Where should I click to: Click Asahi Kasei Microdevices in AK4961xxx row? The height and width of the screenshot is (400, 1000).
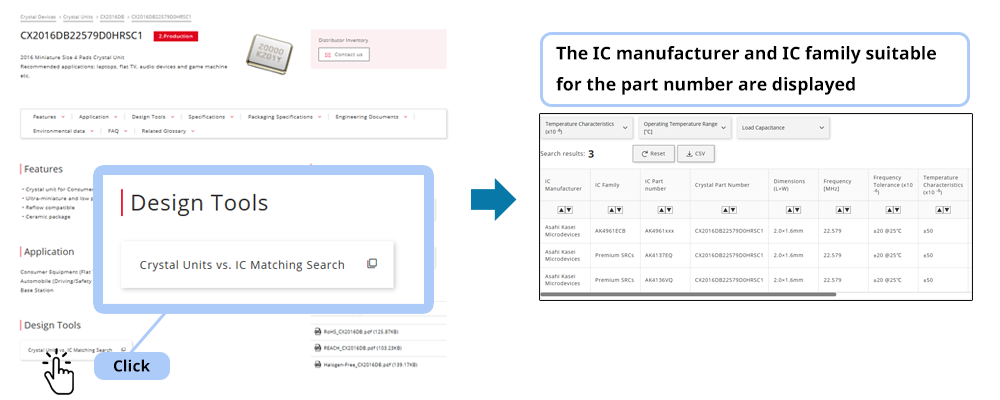pos(563,230)
